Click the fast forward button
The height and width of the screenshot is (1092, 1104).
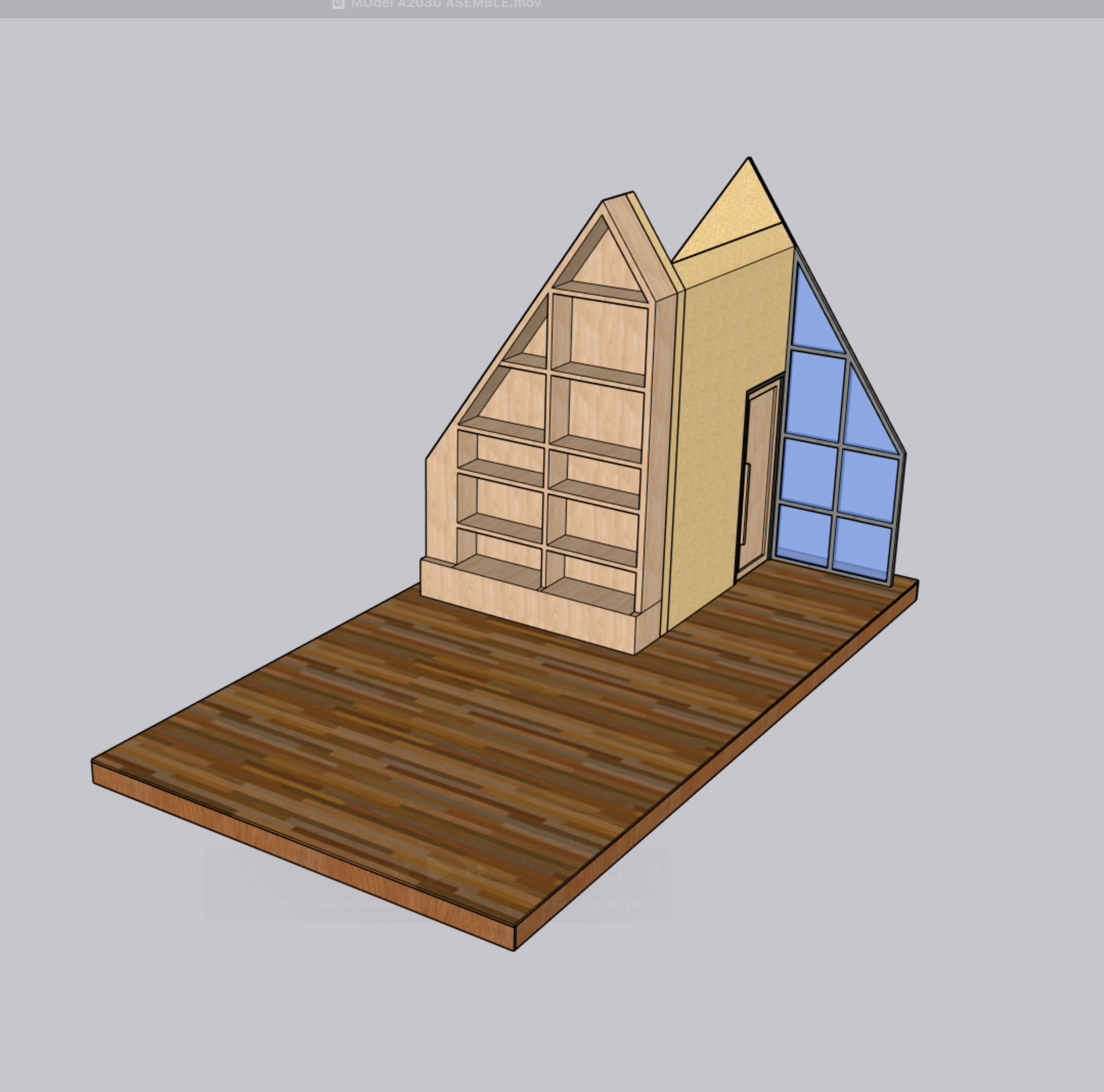click(x=477, y=870)
